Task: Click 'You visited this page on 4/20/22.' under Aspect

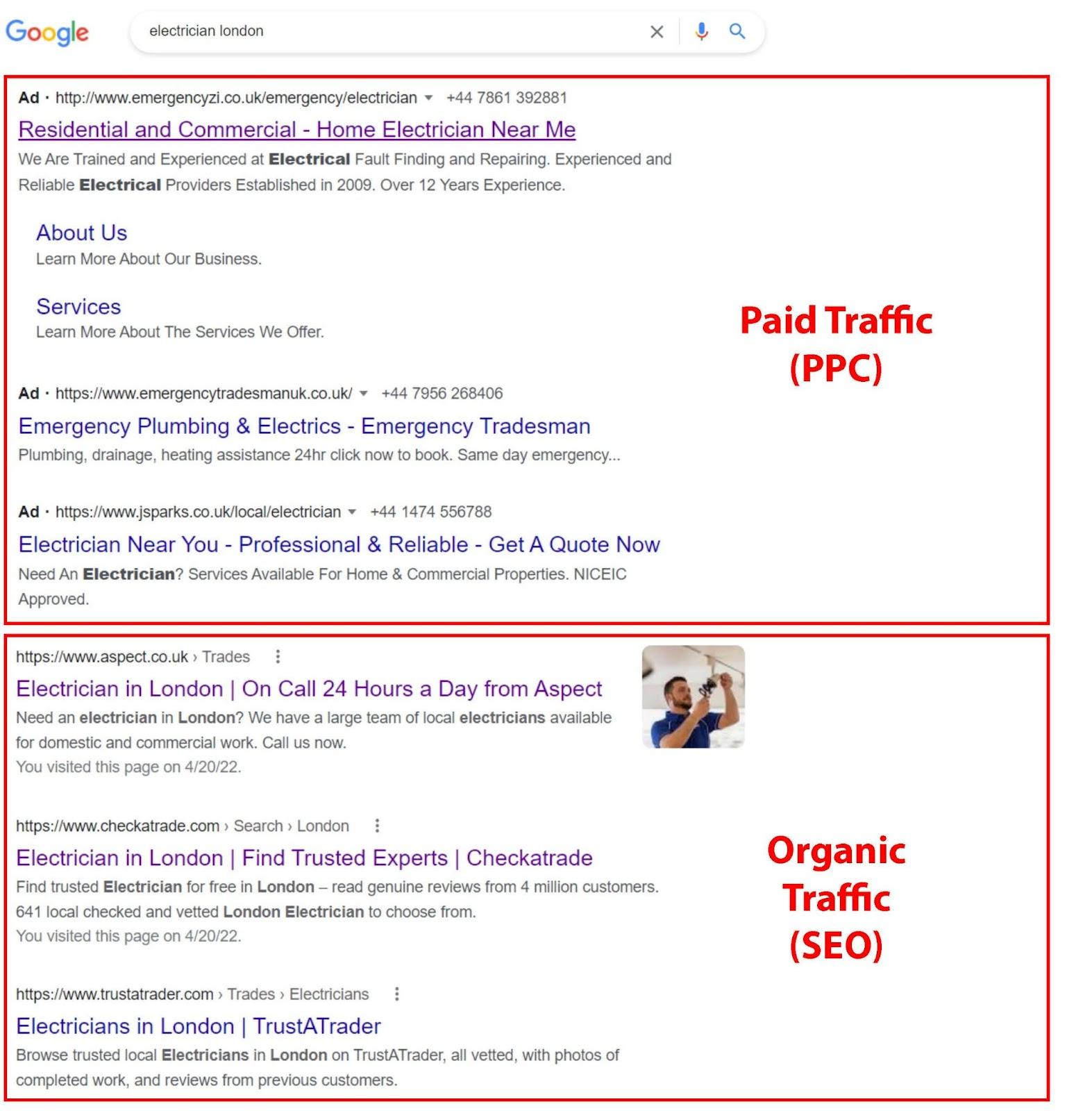Action: pyautogui.click(x=128, y=767)
